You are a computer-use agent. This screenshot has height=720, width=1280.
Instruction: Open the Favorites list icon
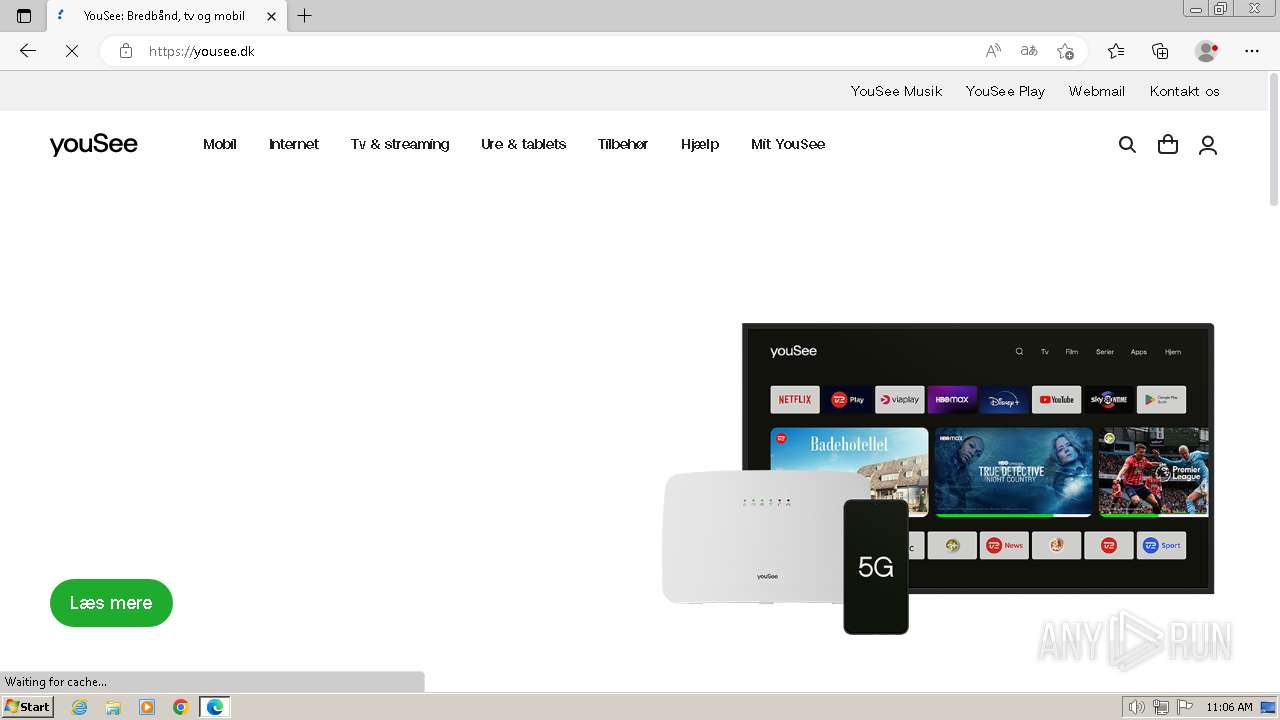point(1116,51)
